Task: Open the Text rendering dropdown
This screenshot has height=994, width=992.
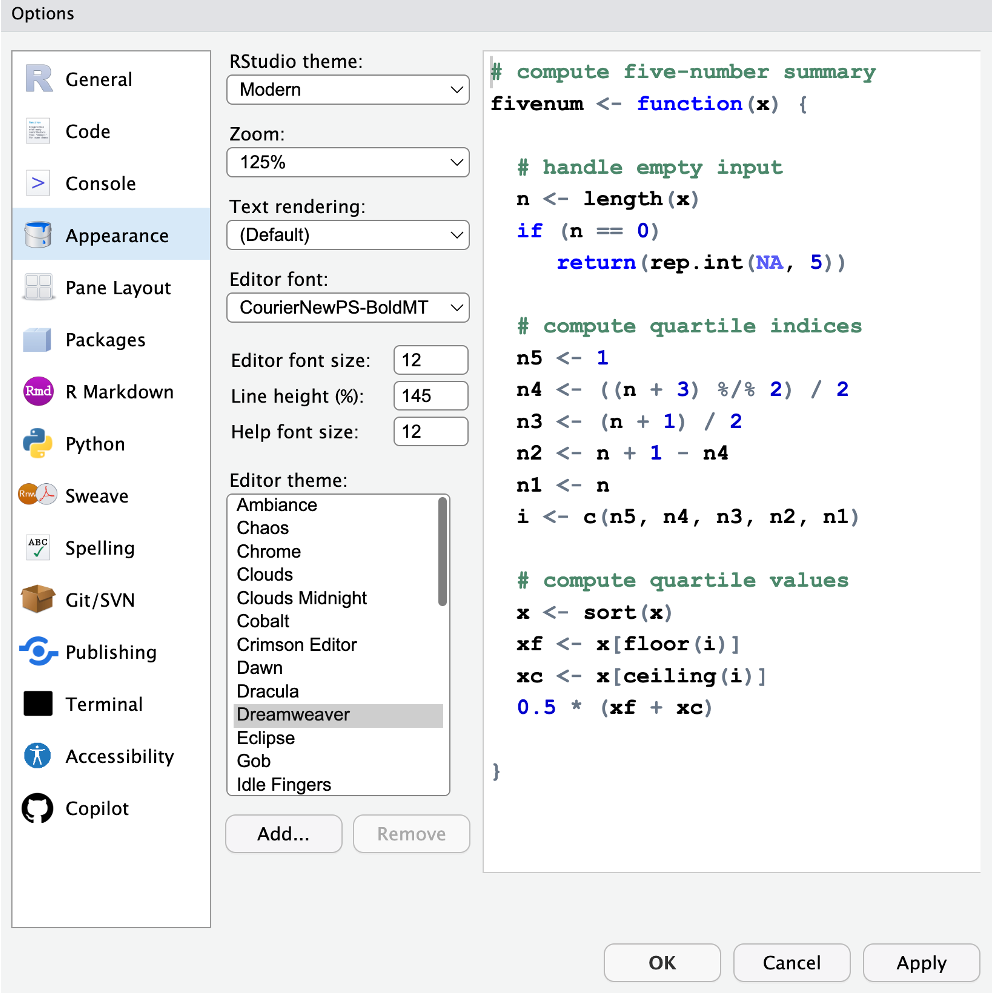Action: (x=348, y=235)
